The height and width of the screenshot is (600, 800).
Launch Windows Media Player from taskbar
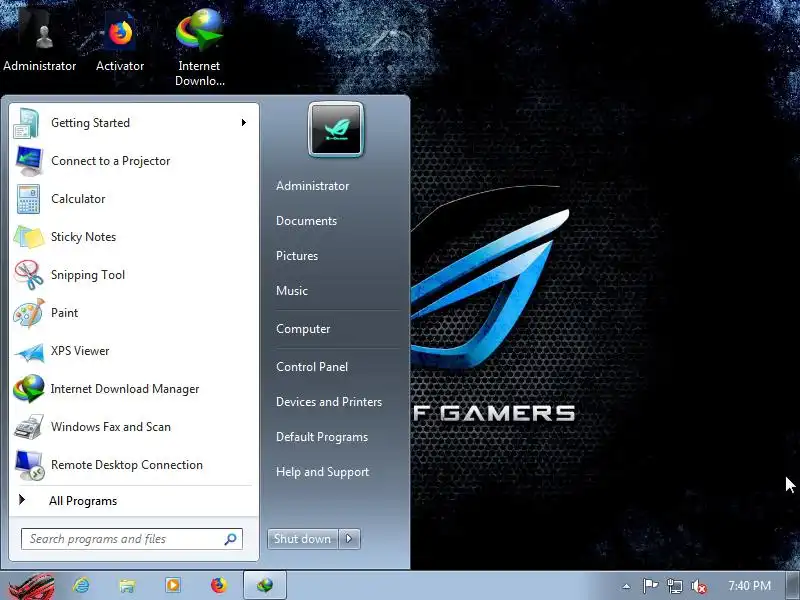(172, 585)
